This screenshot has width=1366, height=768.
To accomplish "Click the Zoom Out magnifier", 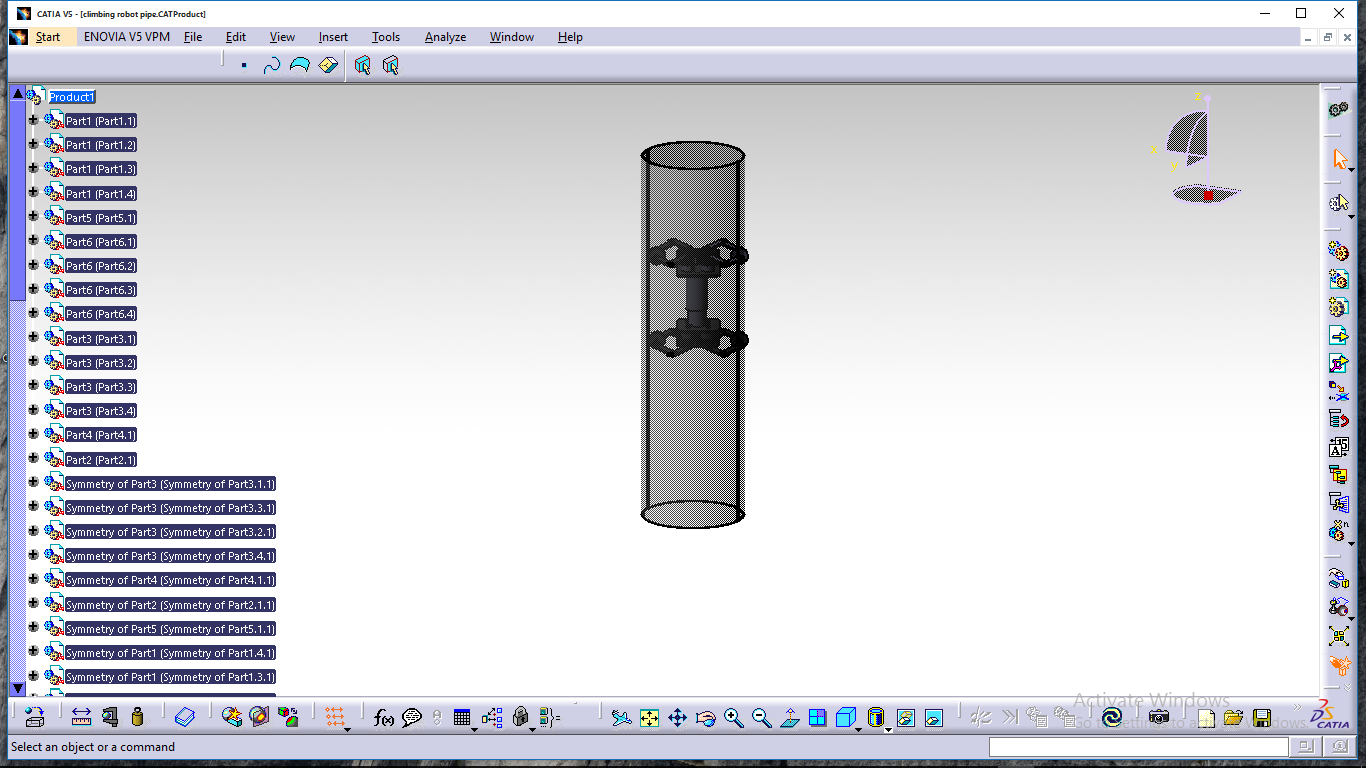I will coord(761,717).
